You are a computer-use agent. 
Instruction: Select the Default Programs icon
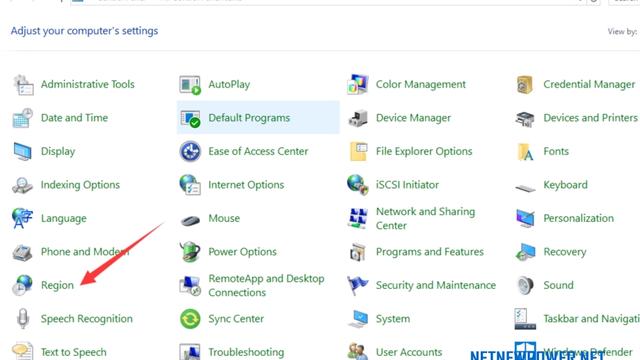point(190,118)
